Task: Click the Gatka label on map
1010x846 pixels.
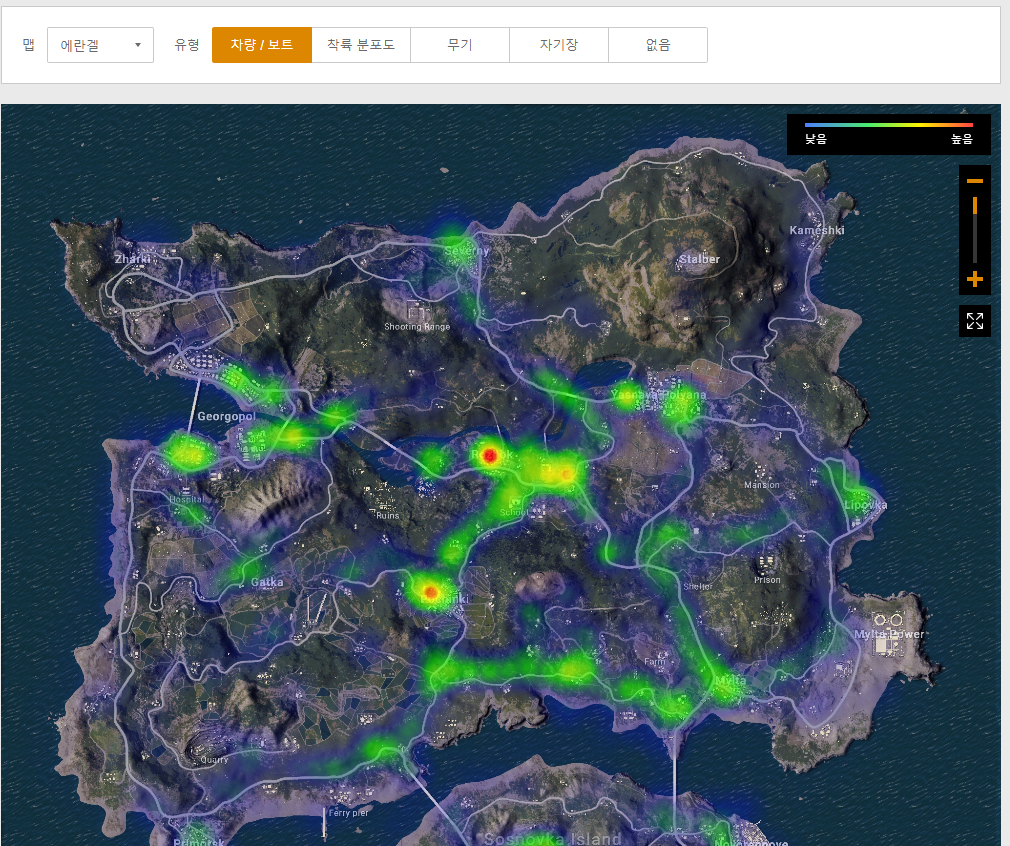Action: pyautogui.click(x=267, y=582)
